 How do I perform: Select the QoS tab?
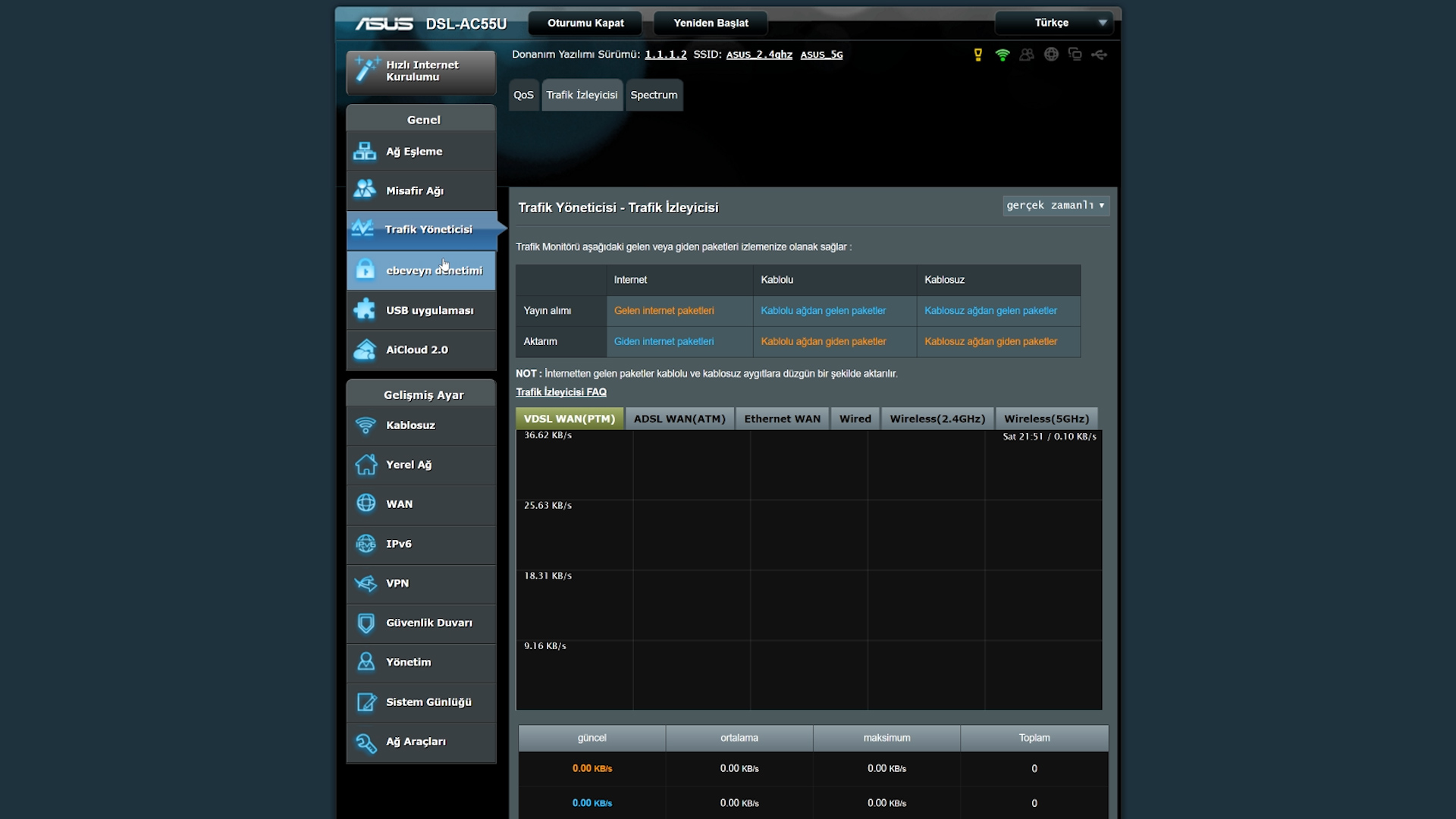tap(523, 94)
